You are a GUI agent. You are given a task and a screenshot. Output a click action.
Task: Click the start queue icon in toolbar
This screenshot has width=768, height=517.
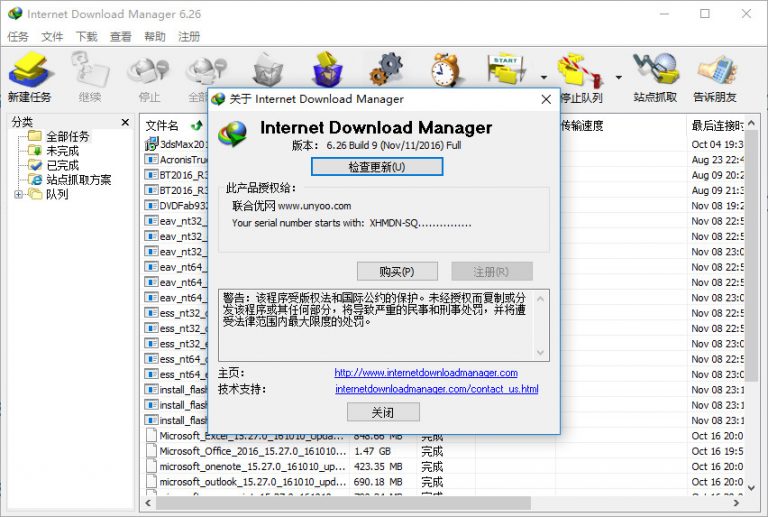[x=506, y=70]
